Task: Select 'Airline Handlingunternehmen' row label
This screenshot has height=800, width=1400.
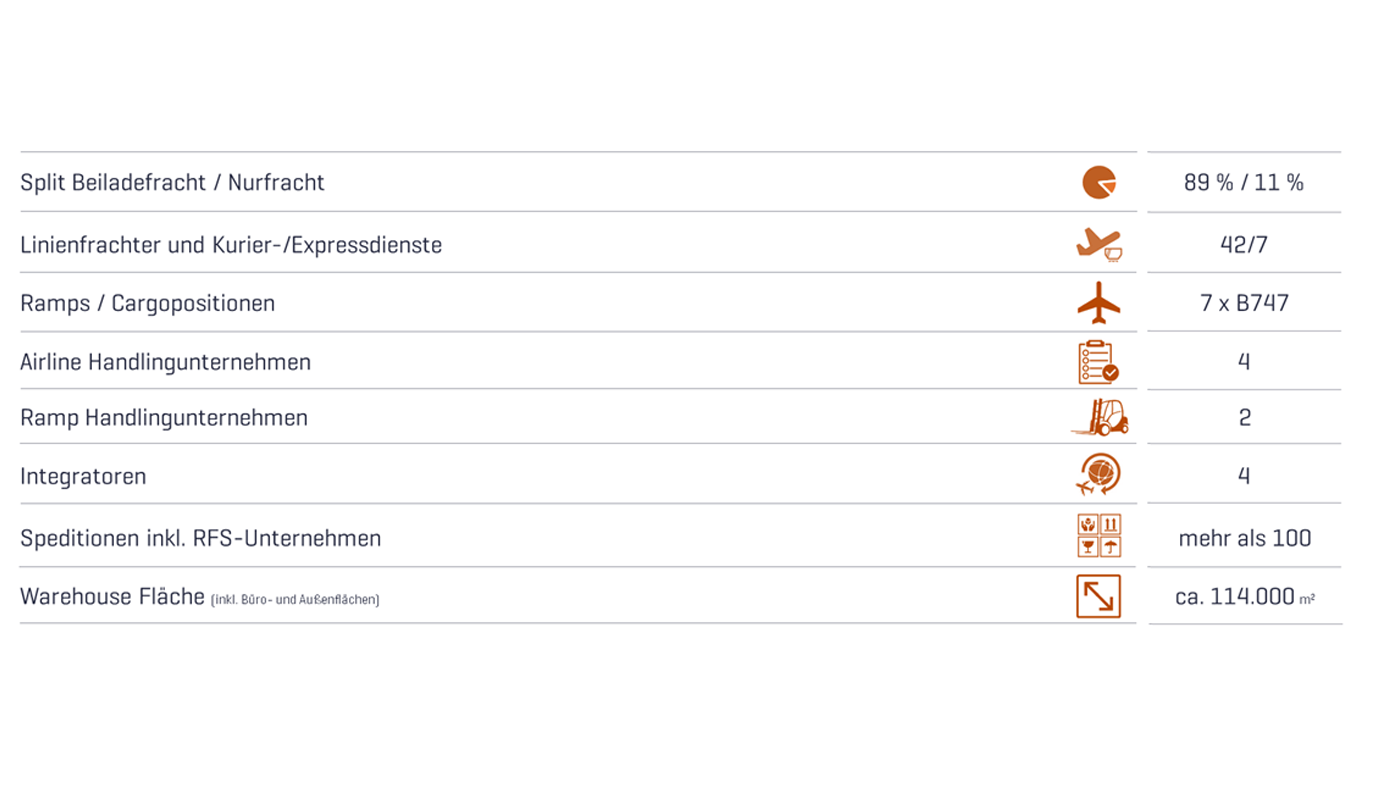Action: [165, 362]
